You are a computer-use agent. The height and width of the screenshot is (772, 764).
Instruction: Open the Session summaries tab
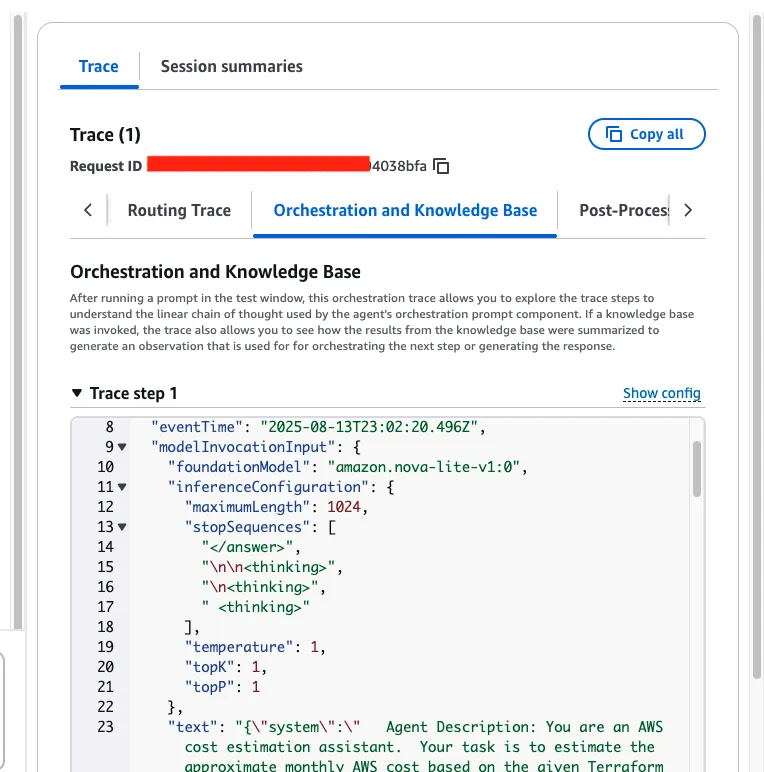(x=231, y=66)
